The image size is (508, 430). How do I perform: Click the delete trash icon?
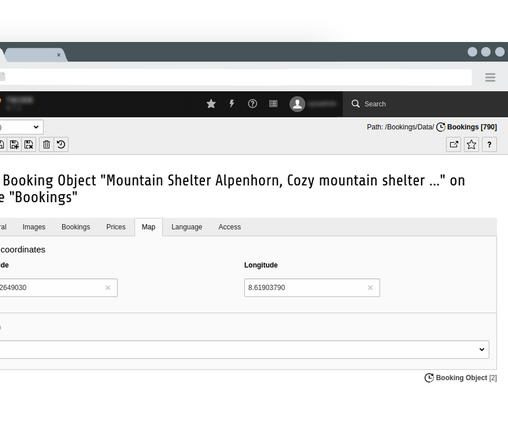tap(46, 145)
